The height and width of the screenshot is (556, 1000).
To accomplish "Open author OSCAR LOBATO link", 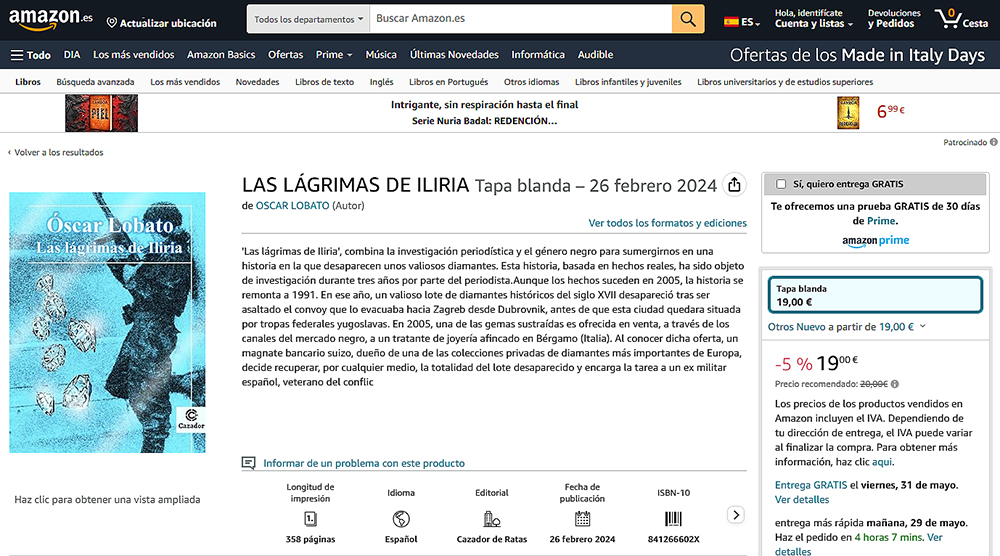I will (x=292, y=206).
